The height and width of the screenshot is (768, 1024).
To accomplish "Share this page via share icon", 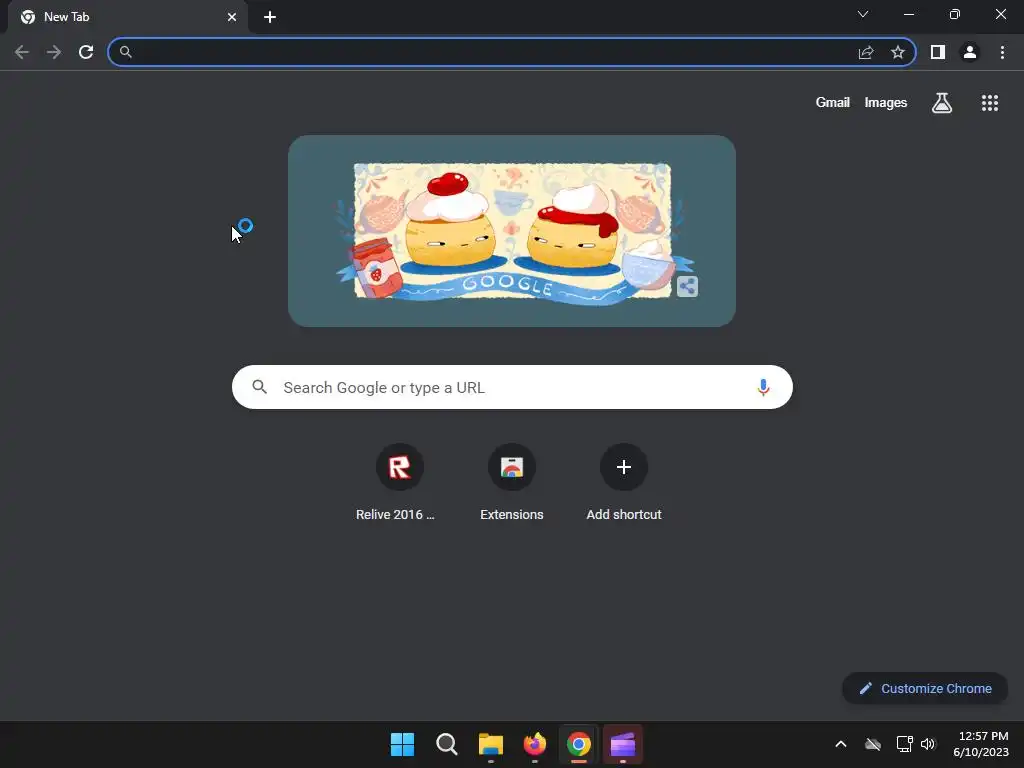I will click(866, 52).
